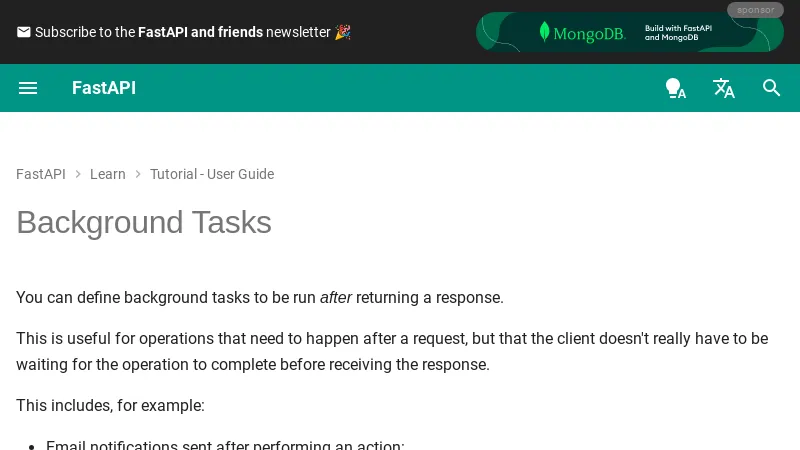Click the MongoDB wordmark in the banner
This screenshot has width=800, height=450.
pos(589,33)
